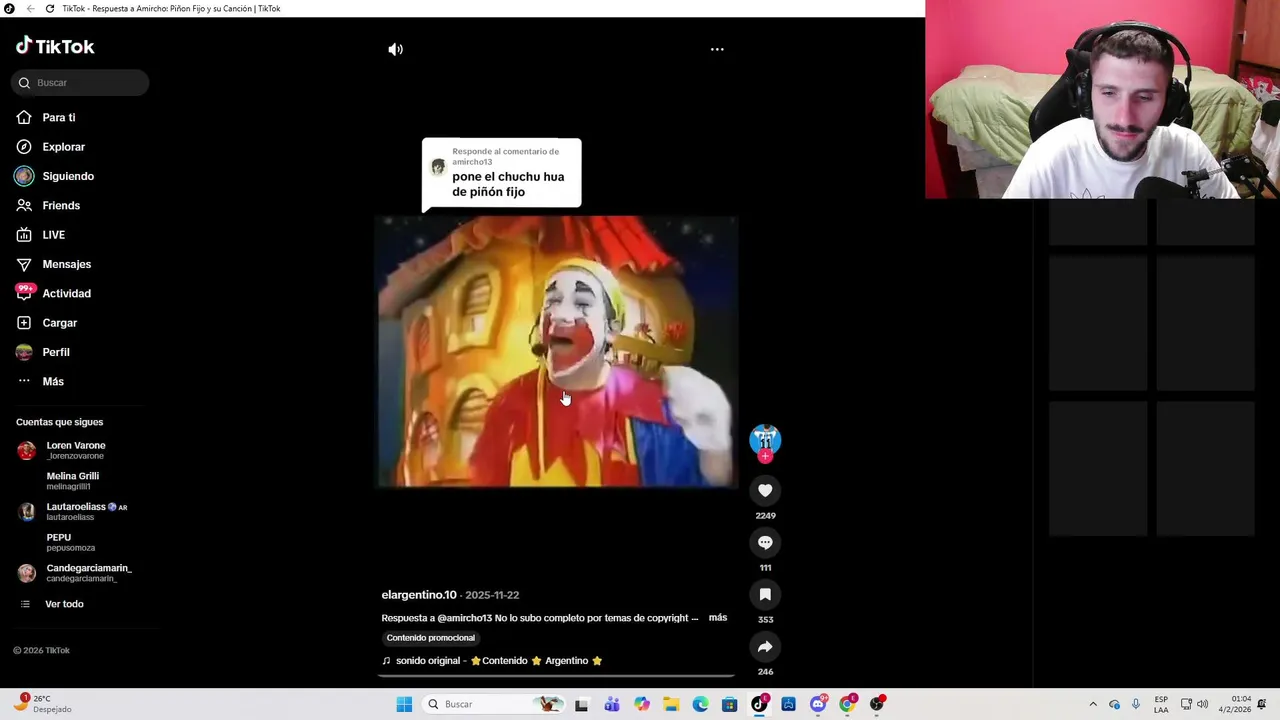This screenshot has width=1280, height=720.
Task: Mute the video with the speaker icon
Action: [x=396, y=49]
